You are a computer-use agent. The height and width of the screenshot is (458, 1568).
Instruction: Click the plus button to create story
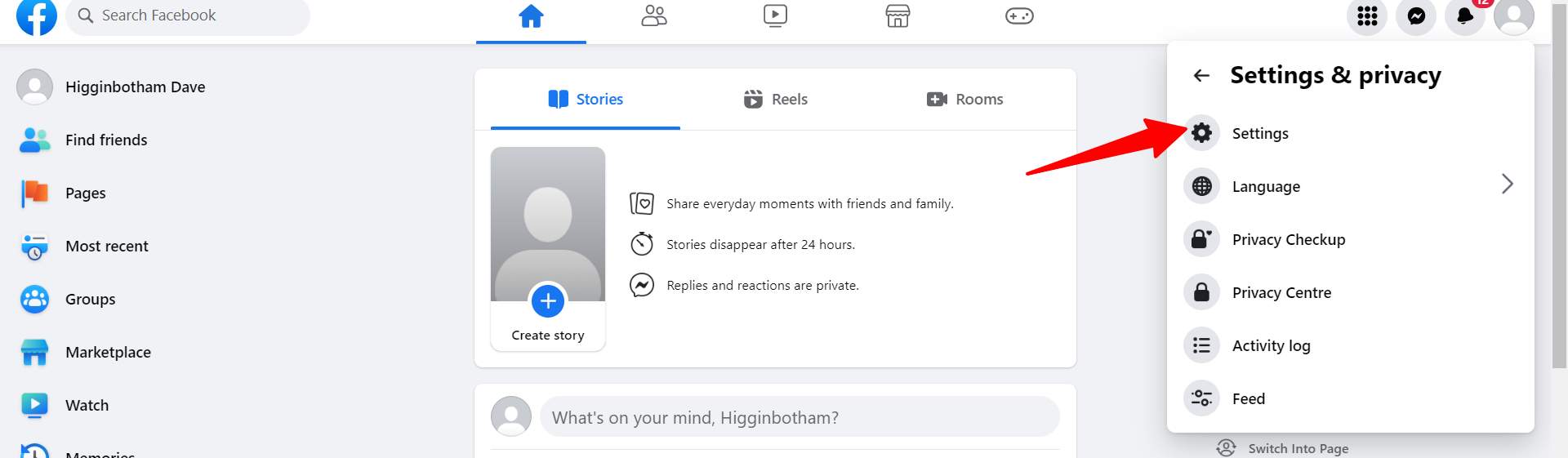pyautogui.click(x=548, y=301)
